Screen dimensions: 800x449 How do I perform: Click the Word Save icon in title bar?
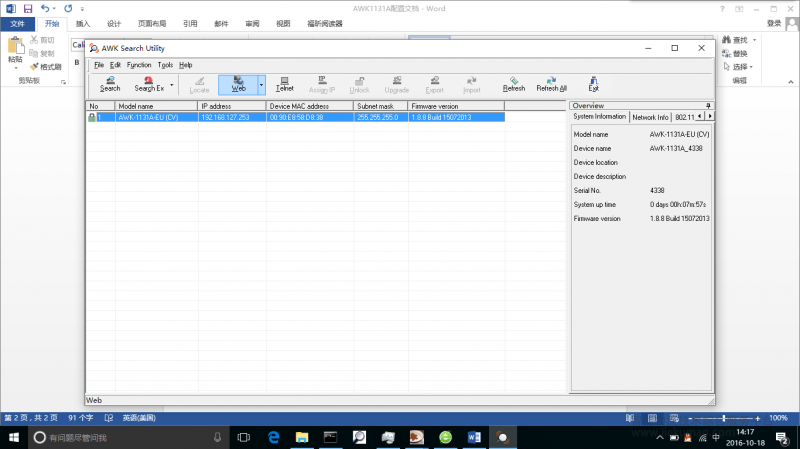(x=28, y=9)
